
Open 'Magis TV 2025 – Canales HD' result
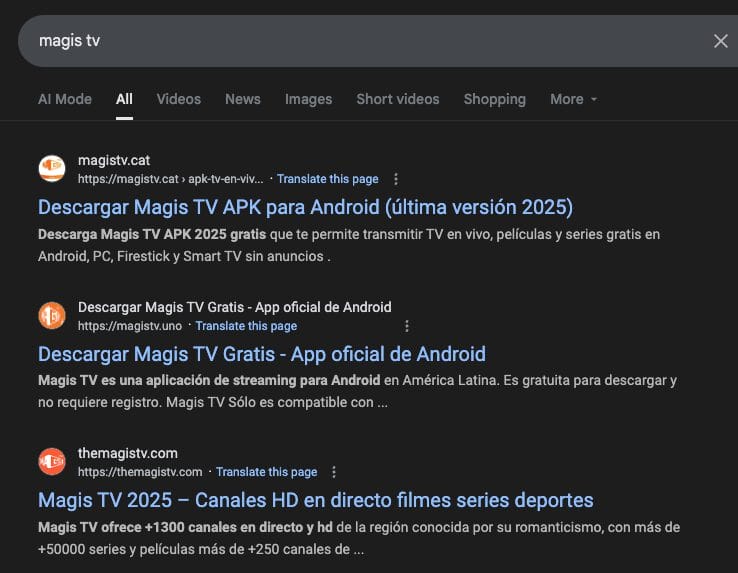pyautogui.click(x=316, y=500)
